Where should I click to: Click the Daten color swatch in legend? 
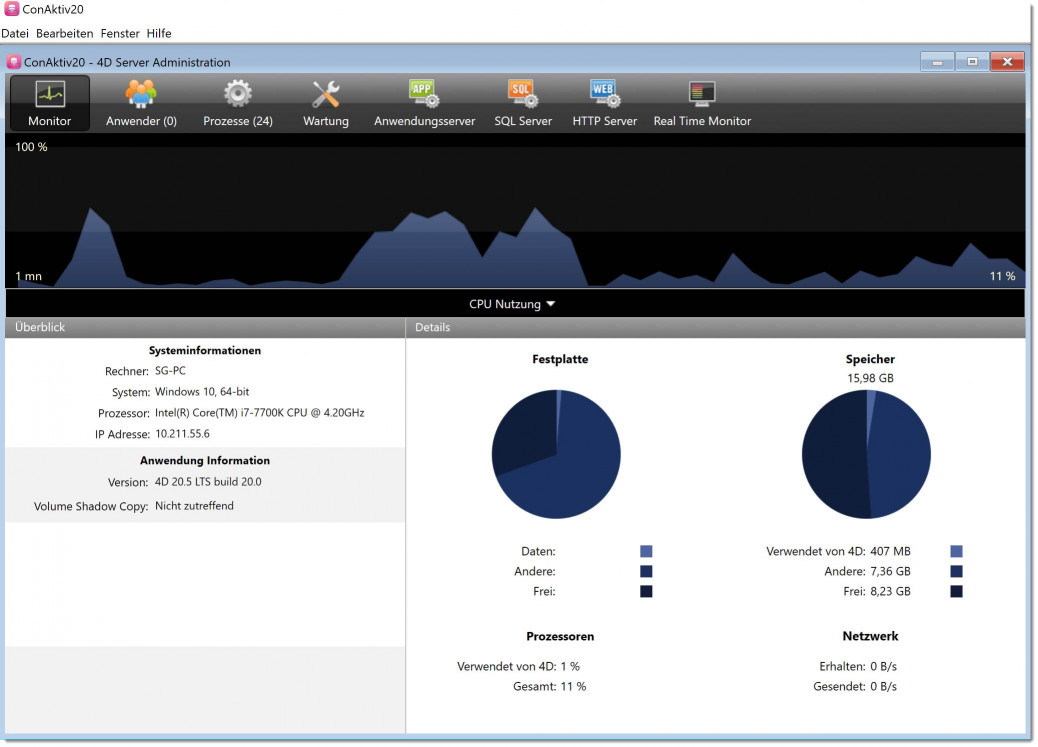(x=646, y=551)
